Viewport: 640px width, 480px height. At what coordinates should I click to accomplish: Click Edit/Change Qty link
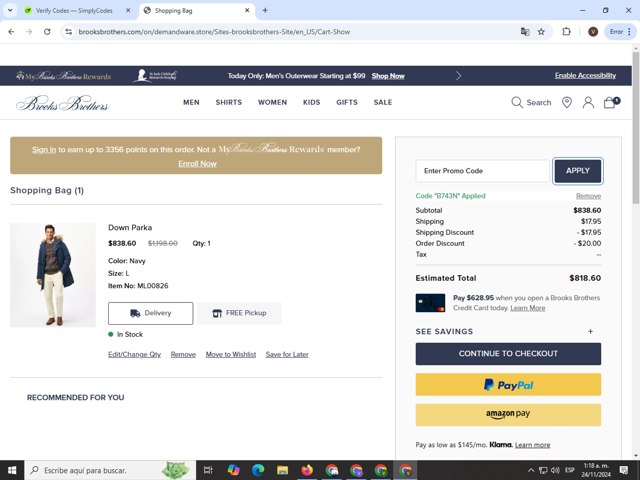134,354
